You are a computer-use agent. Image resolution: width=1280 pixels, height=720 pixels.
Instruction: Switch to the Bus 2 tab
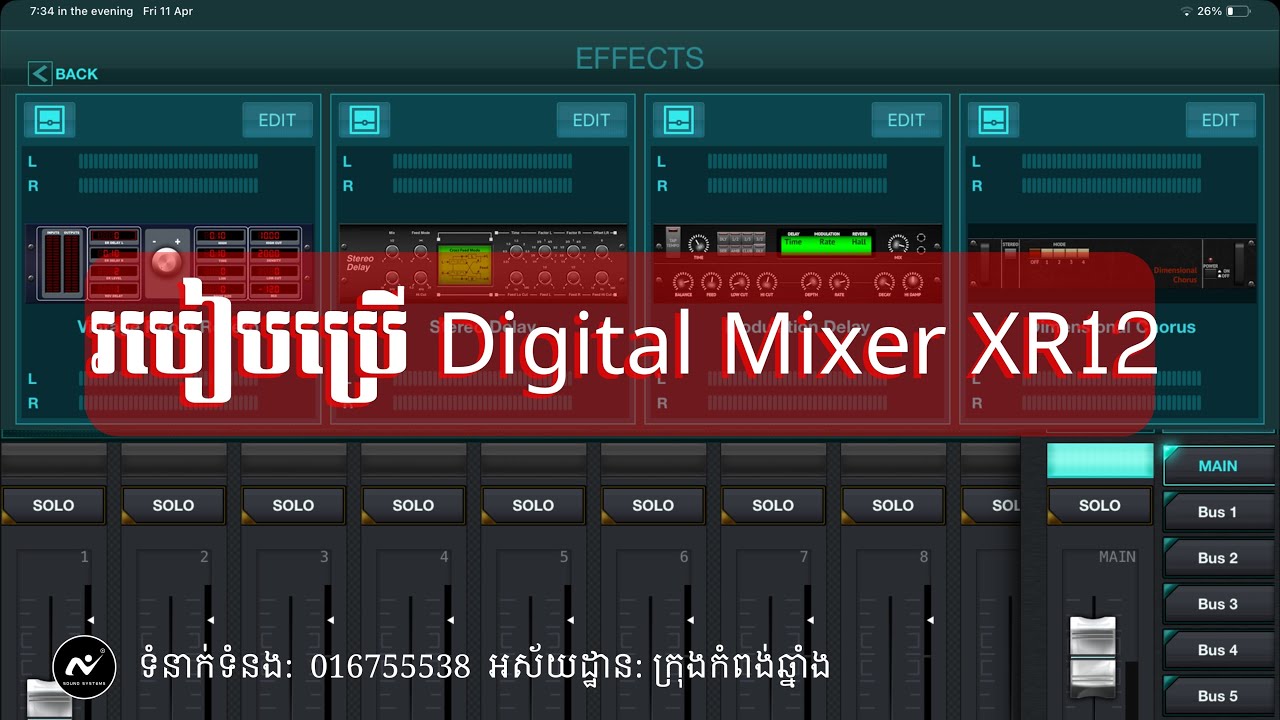tap(1218, 558)
